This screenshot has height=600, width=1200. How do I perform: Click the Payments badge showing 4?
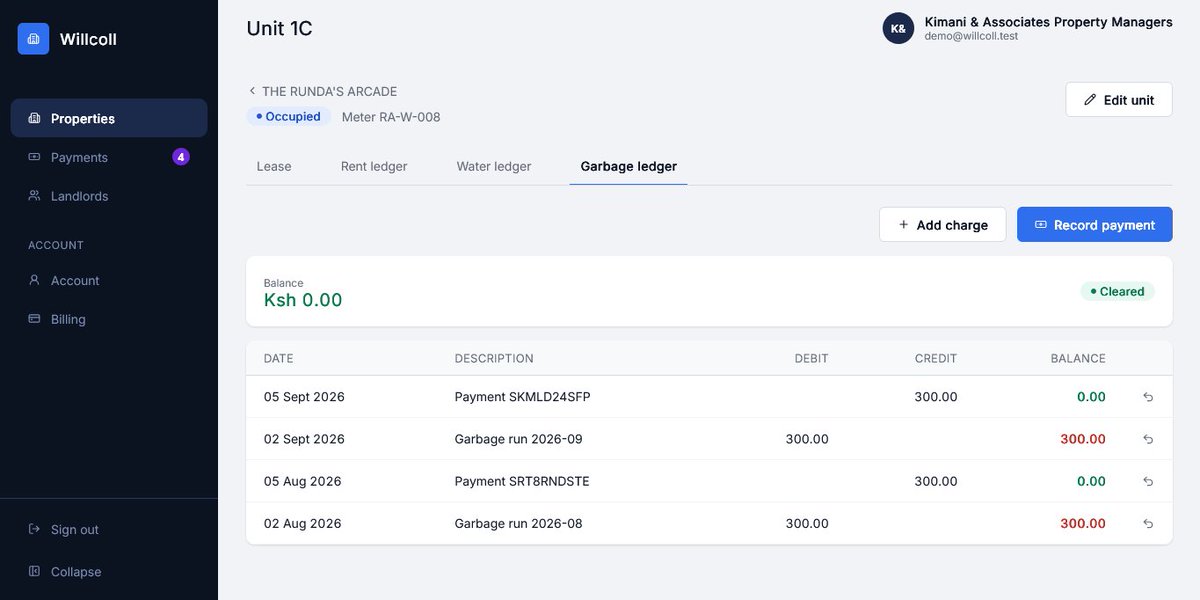[181, 157]
